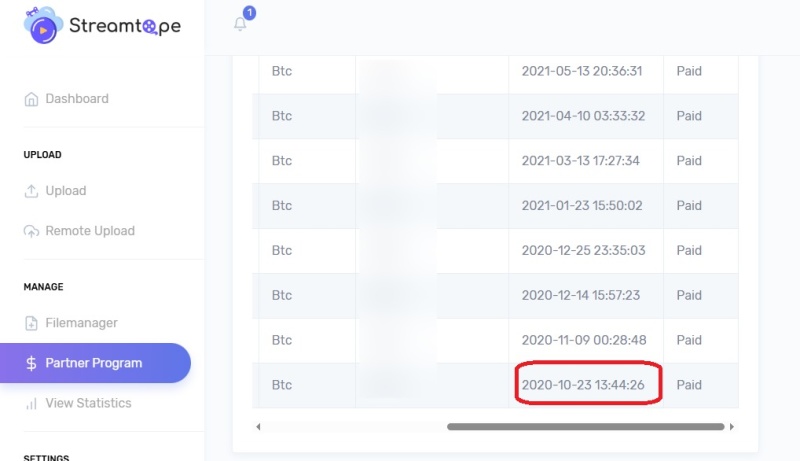Go to Remote Upload page
800x461 pixels.
click(x=89, y=231)
